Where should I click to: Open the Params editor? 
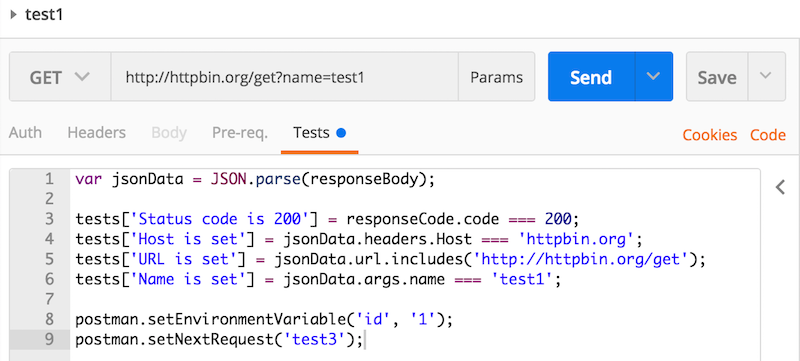coord(496,77)
